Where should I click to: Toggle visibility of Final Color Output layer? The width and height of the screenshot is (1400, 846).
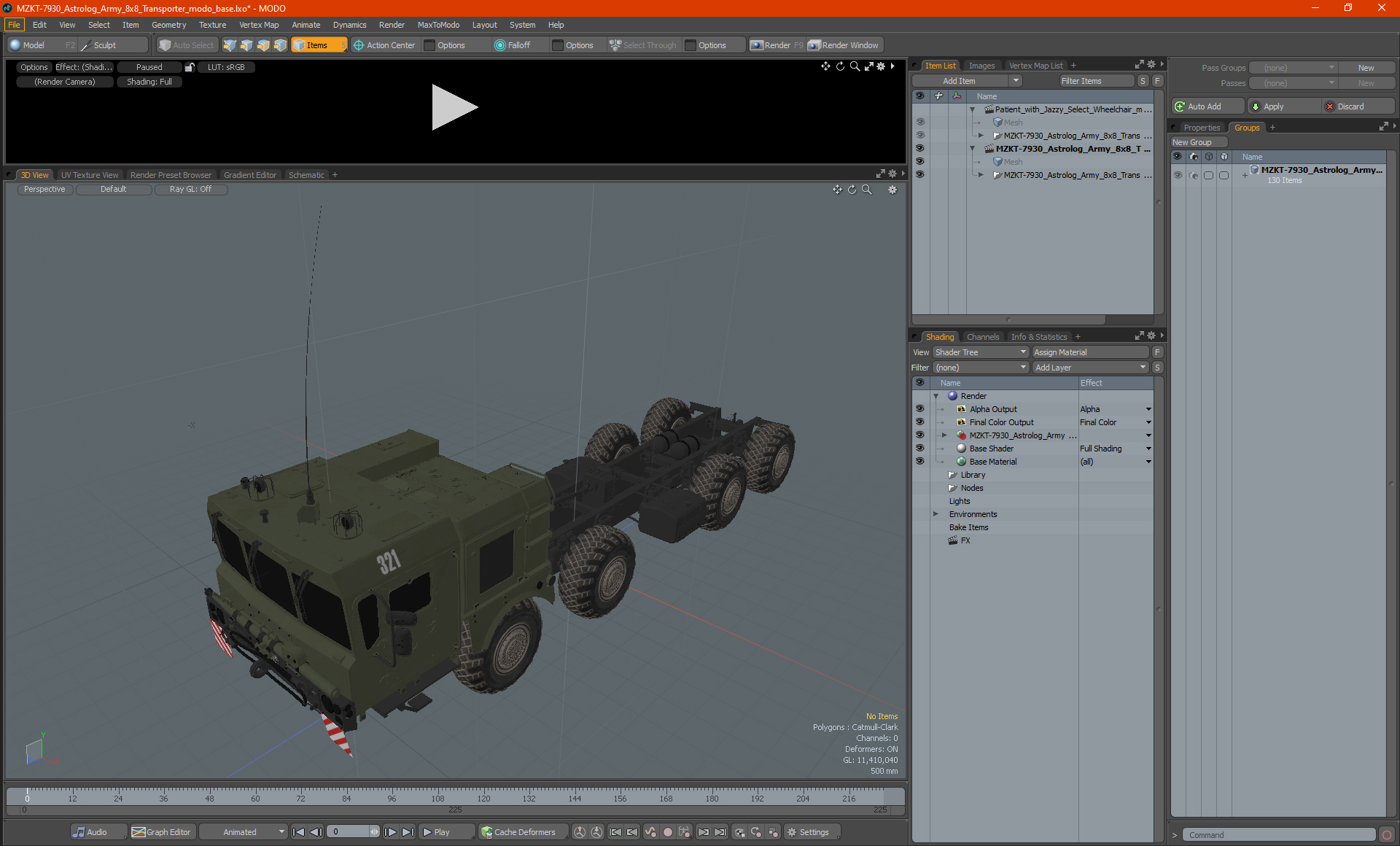point(920,422)
